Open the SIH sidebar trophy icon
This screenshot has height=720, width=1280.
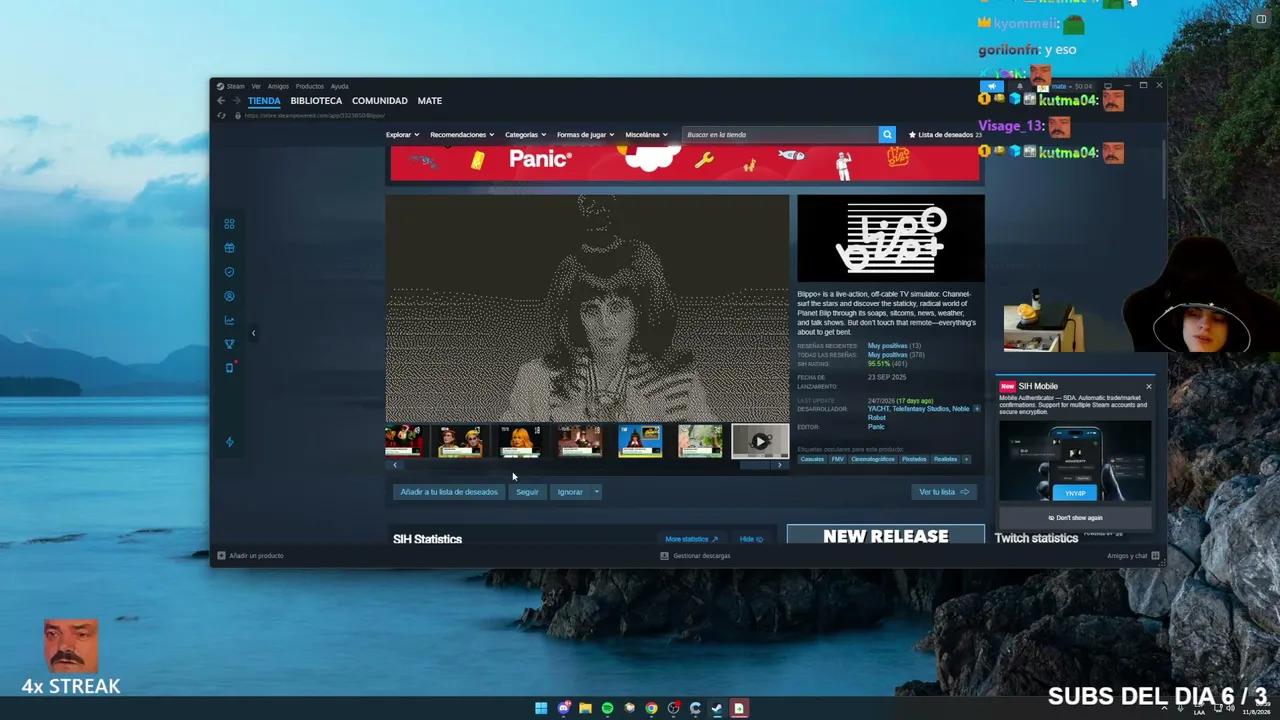(x=229, y=344)
